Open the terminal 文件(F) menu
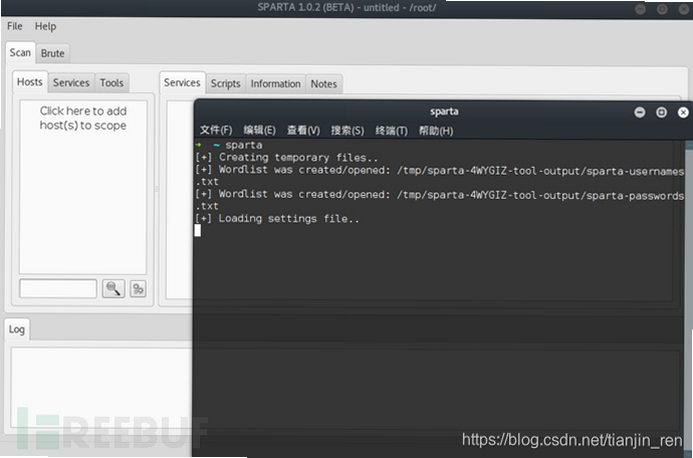This screenshot has height=458, width=693. point(216,130)
